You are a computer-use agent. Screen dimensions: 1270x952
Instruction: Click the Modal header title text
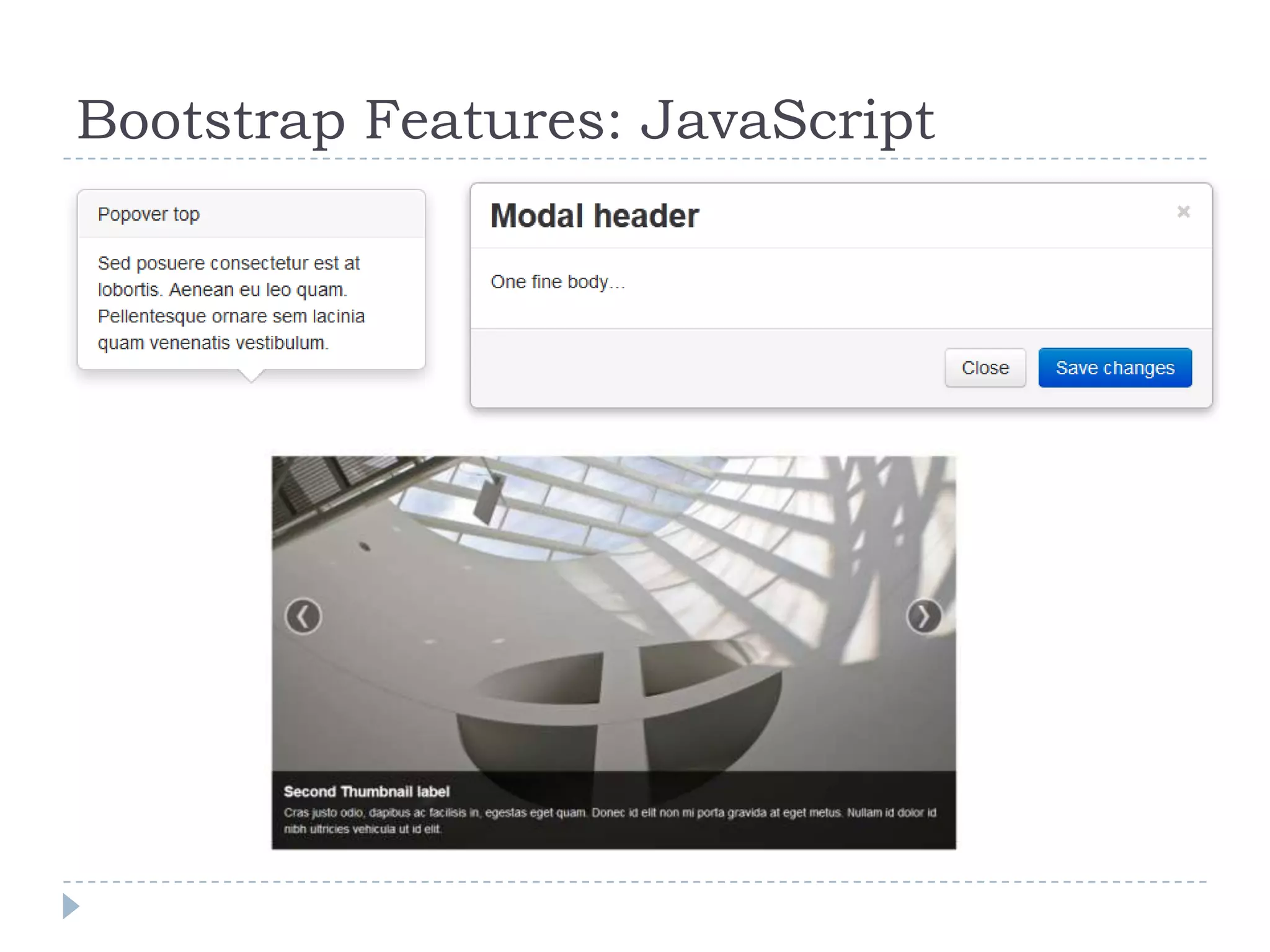[x=595, y=216]
